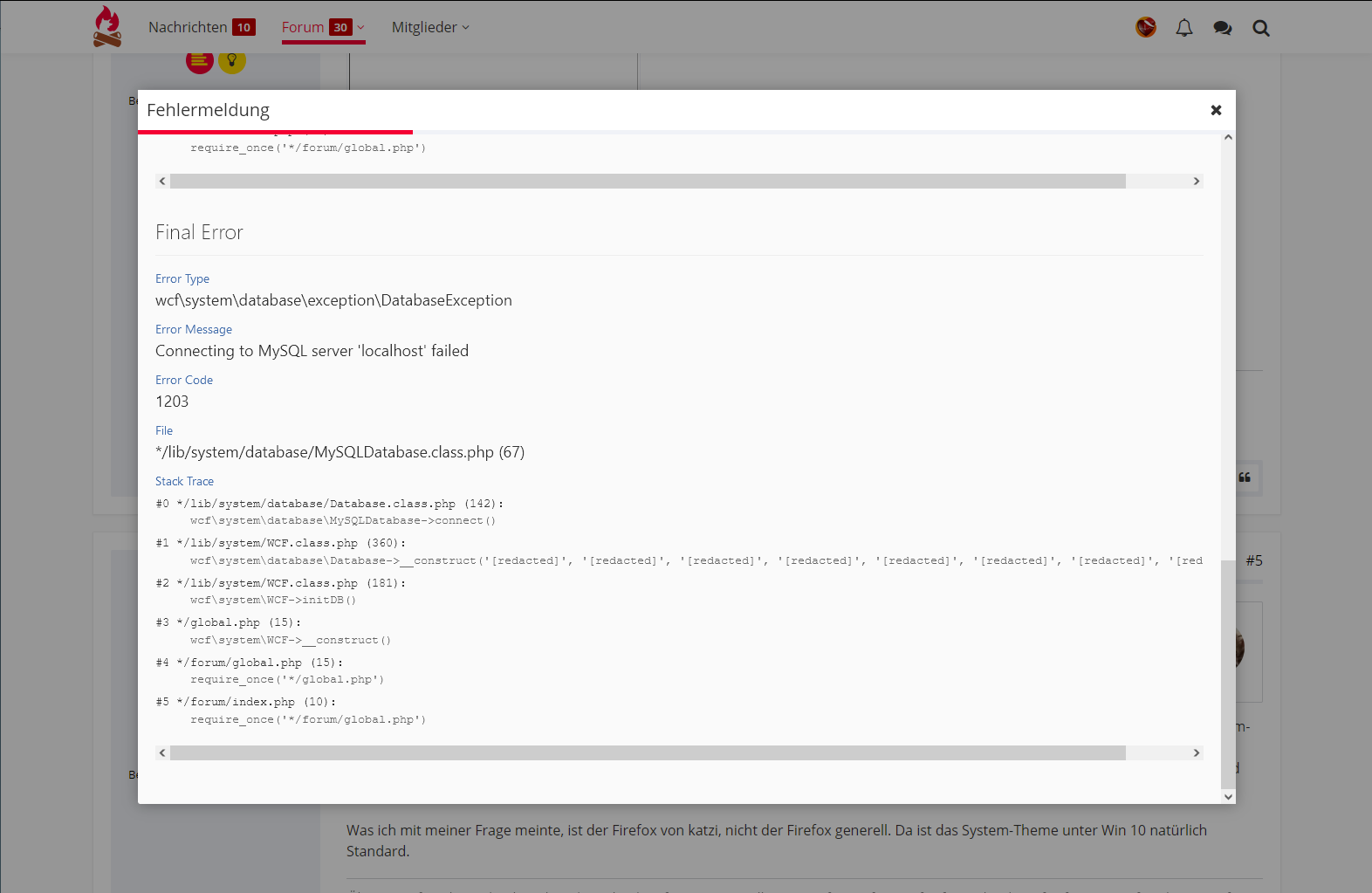Open the conversations chat bubbles icon
1372x893 pixels.
click(1223, 28)
